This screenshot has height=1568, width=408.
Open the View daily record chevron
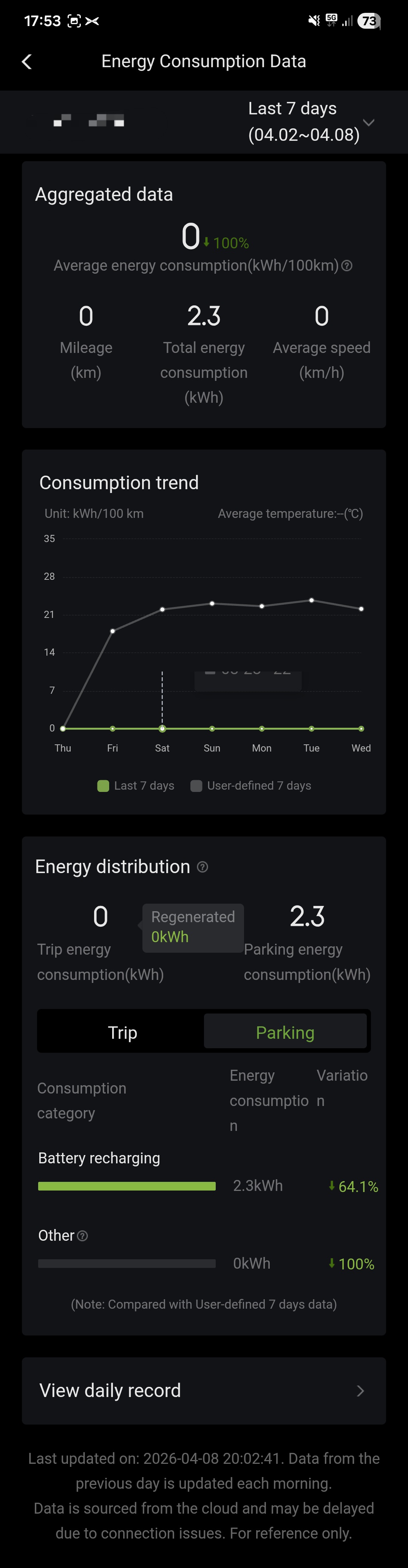pos(360,1391)
